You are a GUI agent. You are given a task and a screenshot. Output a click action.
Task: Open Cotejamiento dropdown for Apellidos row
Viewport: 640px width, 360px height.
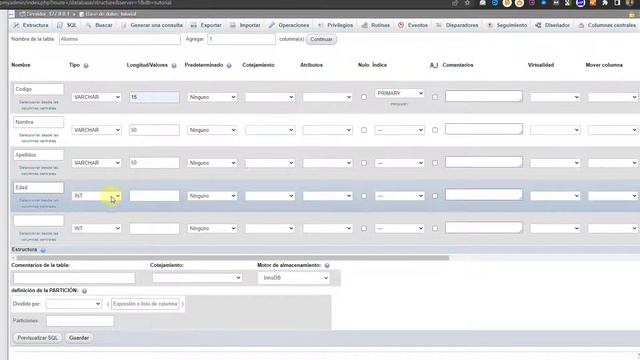pyautogui.click(x=270, y=163)
